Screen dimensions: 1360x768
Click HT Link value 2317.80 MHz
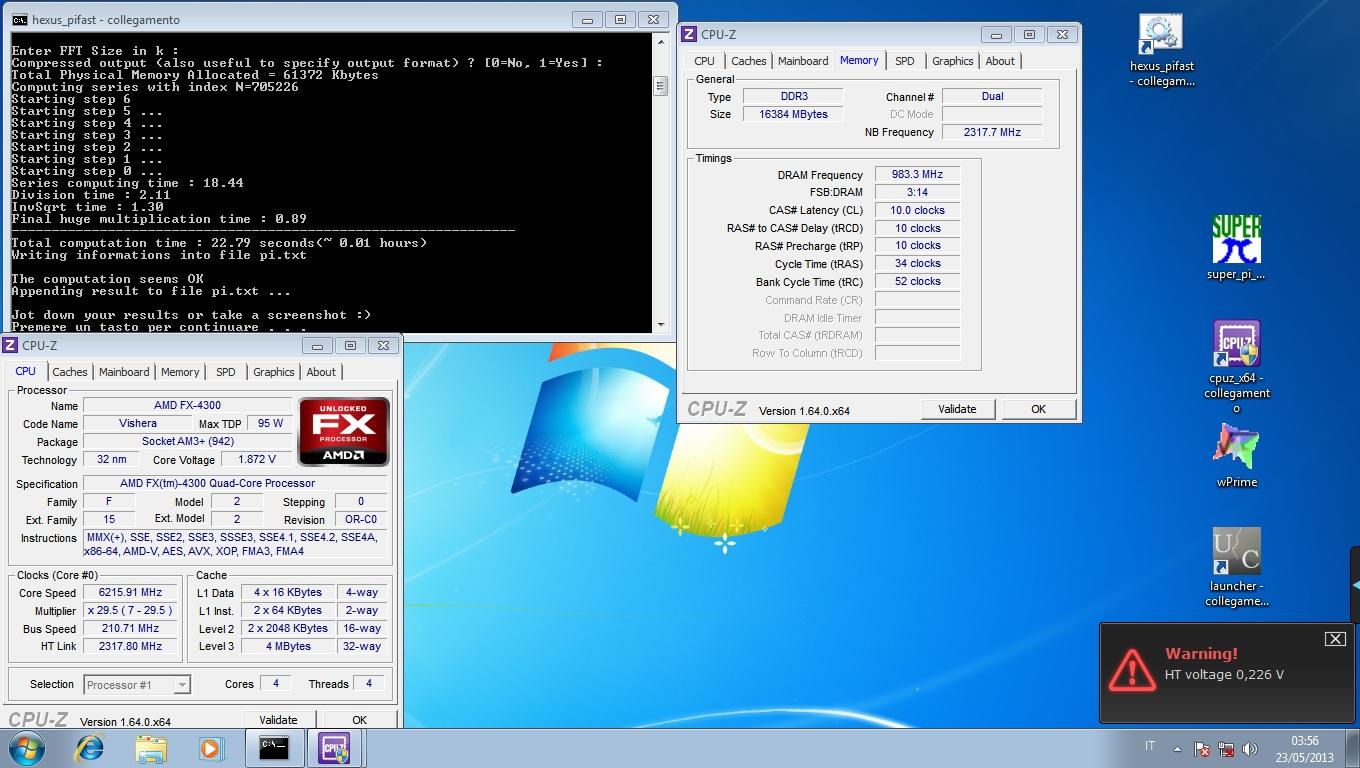tap(130, 647)
